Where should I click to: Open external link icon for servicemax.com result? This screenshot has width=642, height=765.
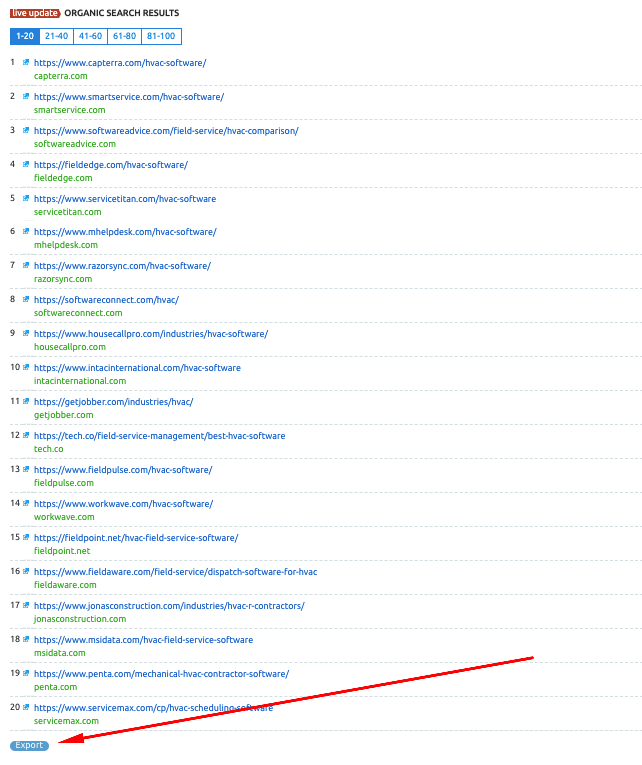[26, 707]
